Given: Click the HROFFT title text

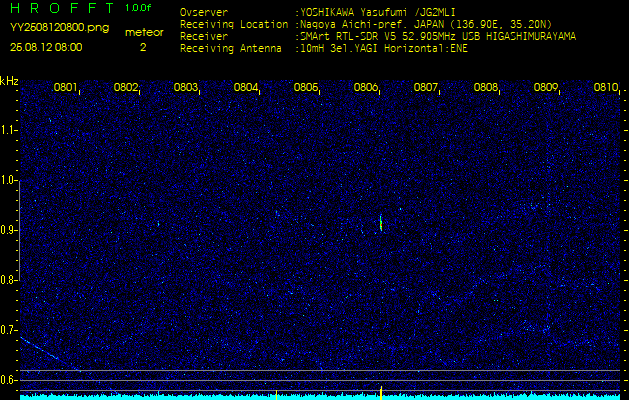Looking at the screenshot, I should pos(62,8).
